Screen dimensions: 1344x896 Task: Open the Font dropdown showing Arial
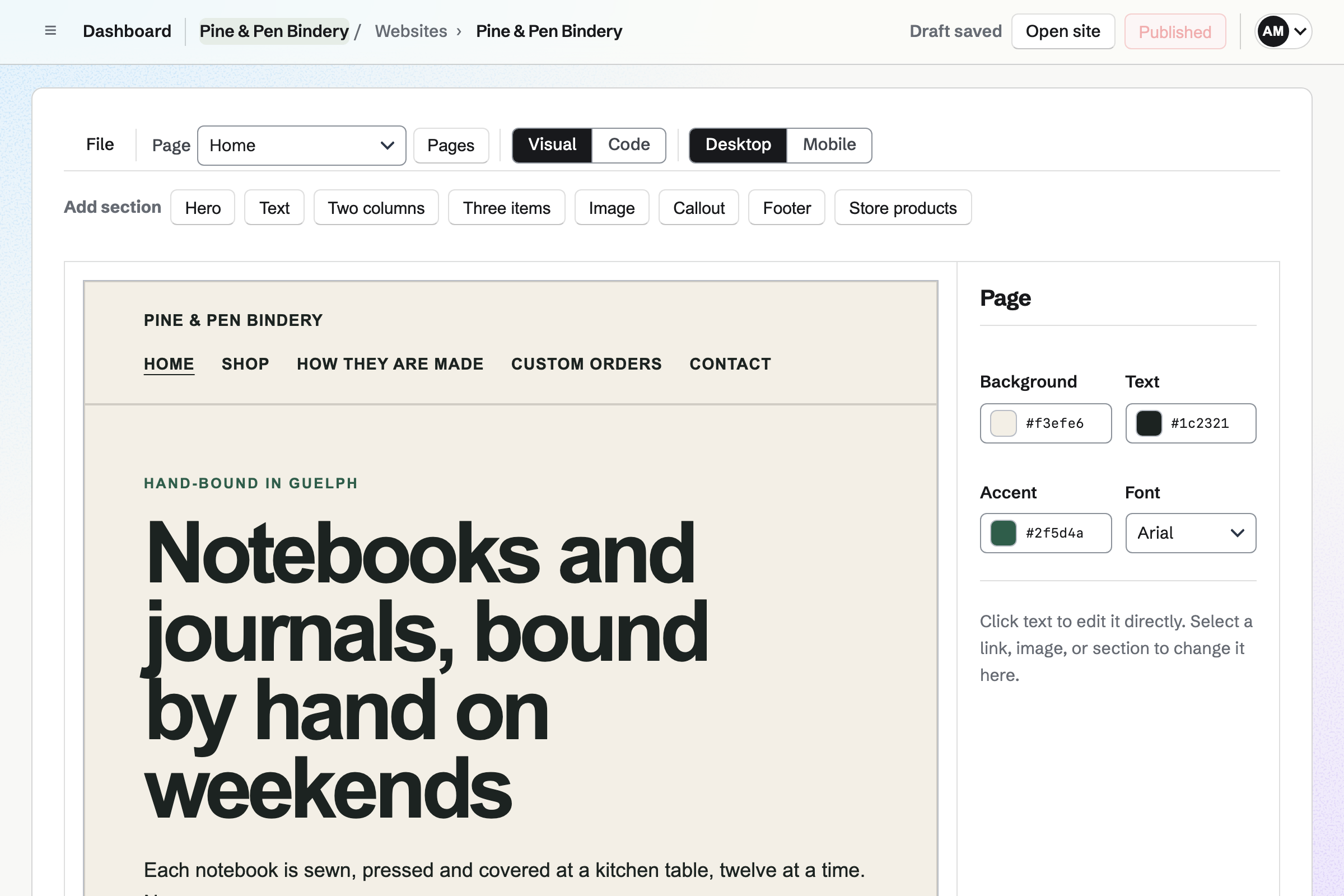tap(1191, 533)
